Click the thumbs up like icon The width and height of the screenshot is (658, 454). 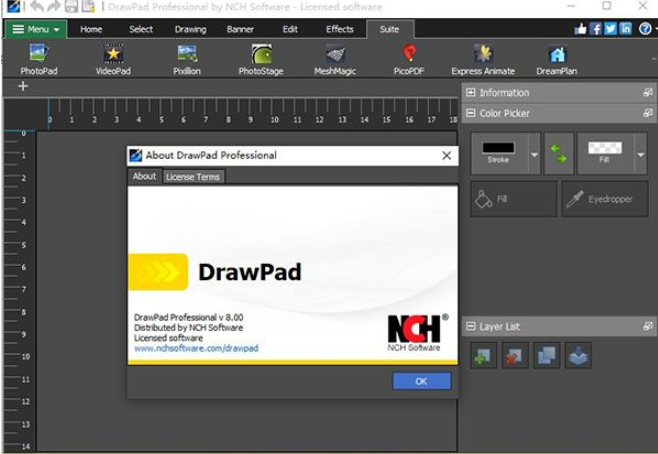pyautogui.click(x=580, y=29)
